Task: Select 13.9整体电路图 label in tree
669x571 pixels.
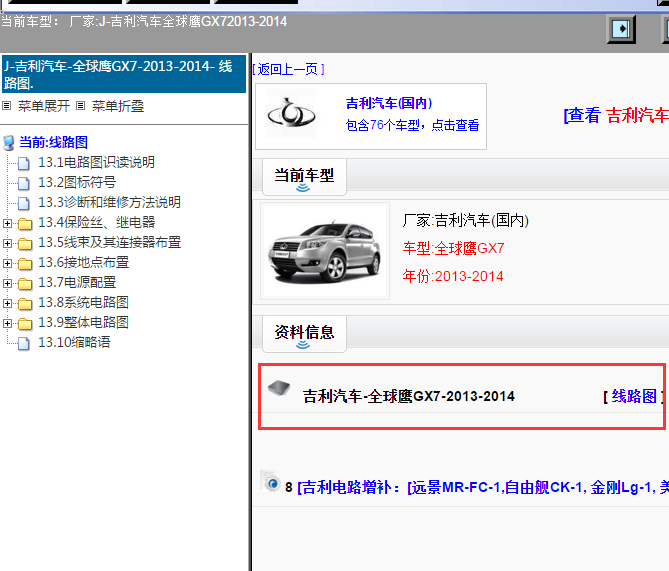Action: (83, 323)
